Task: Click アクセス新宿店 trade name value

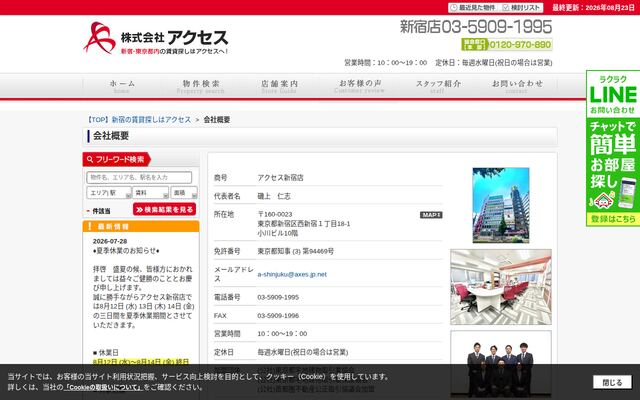Action: 280,178
